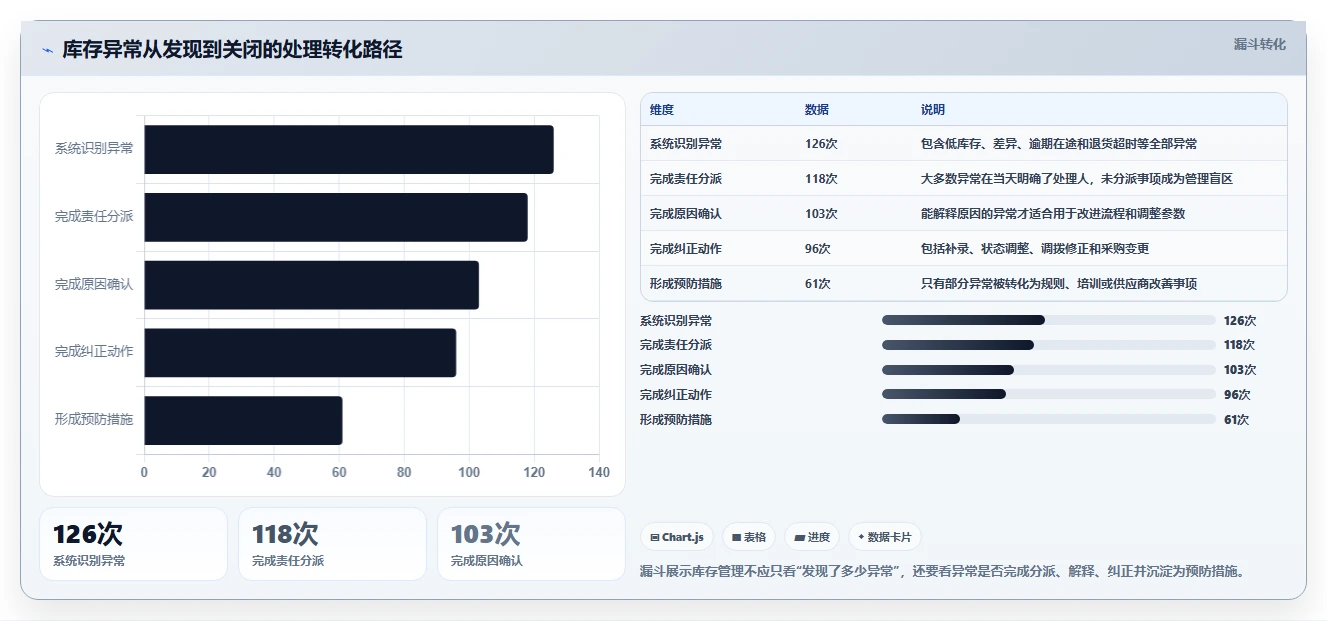Click the 完成纠正动作 bar in the chart
1327x621 pixels.
tap(300, 352)
